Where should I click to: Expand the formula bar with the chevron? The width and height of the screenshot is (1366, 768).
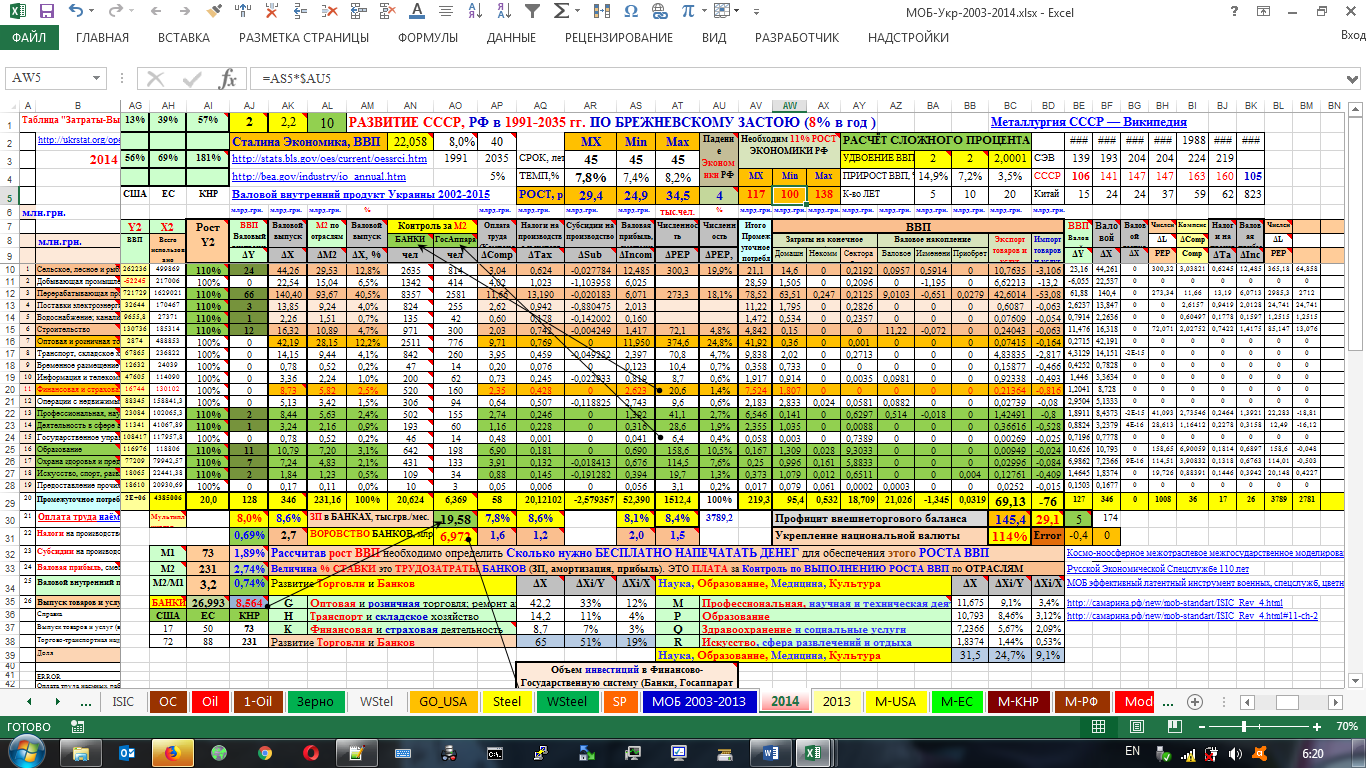1352,78
